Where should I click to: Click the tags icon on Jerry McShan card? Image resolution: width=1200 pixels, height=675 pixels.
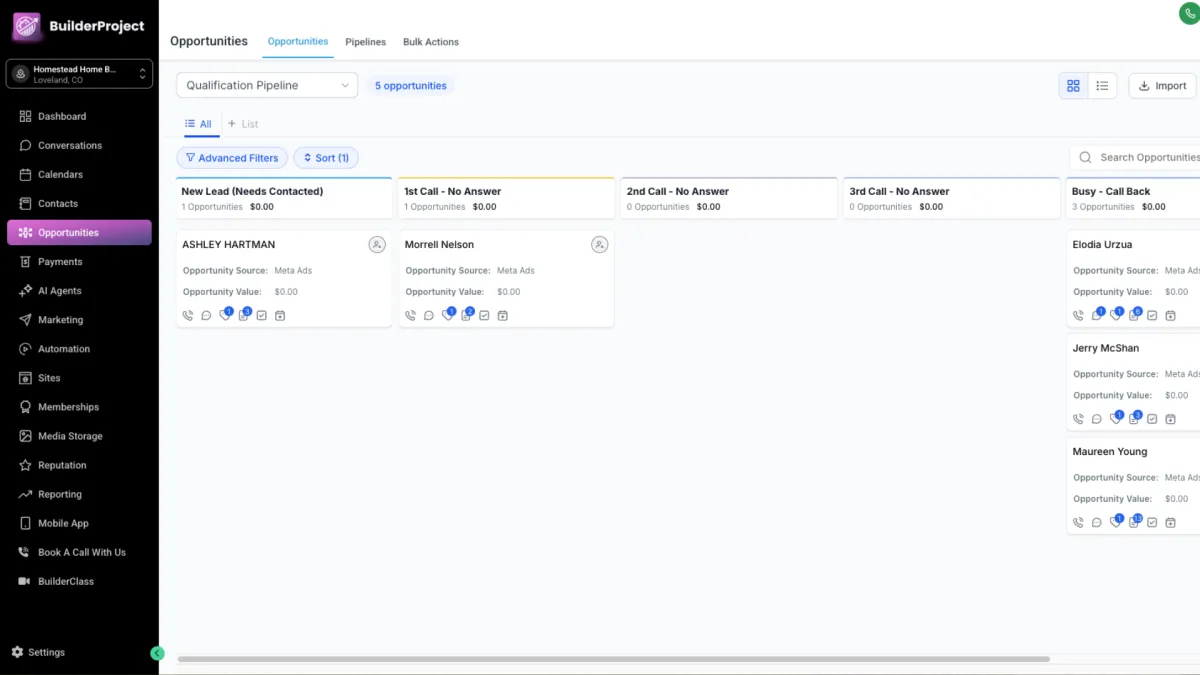1115,419
